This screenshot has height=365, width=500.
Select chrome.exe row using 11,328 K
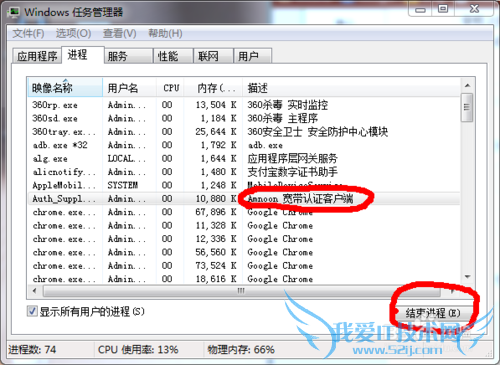244,225
